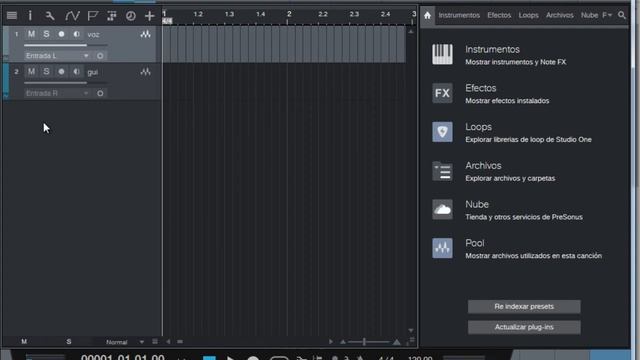
Task: Click global Mute M at bottom
Action: tap(24, 342)
